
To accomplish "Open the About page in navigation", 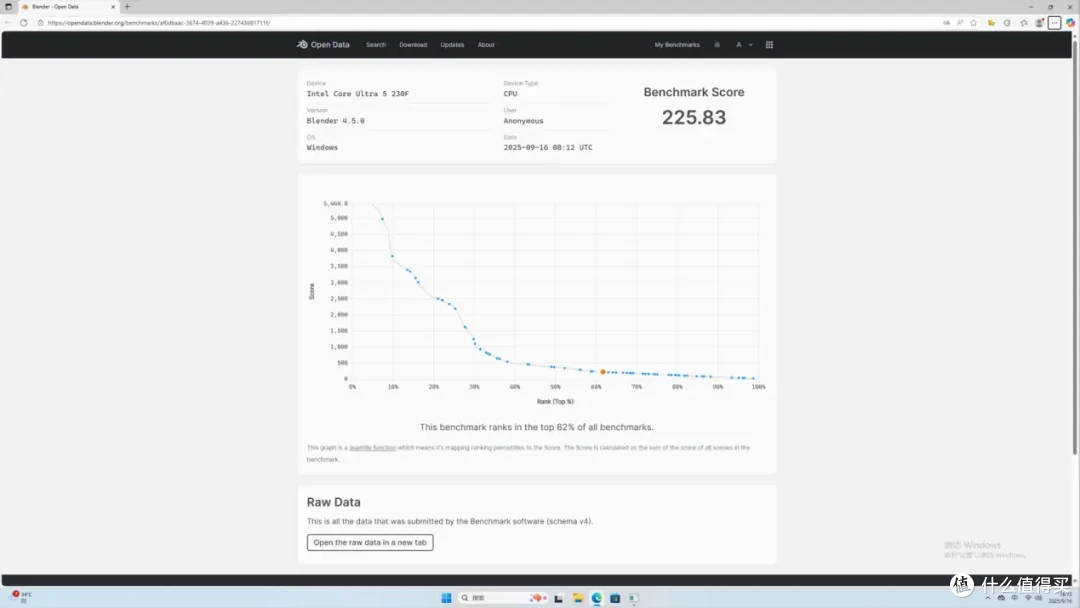I will point(486,45).
